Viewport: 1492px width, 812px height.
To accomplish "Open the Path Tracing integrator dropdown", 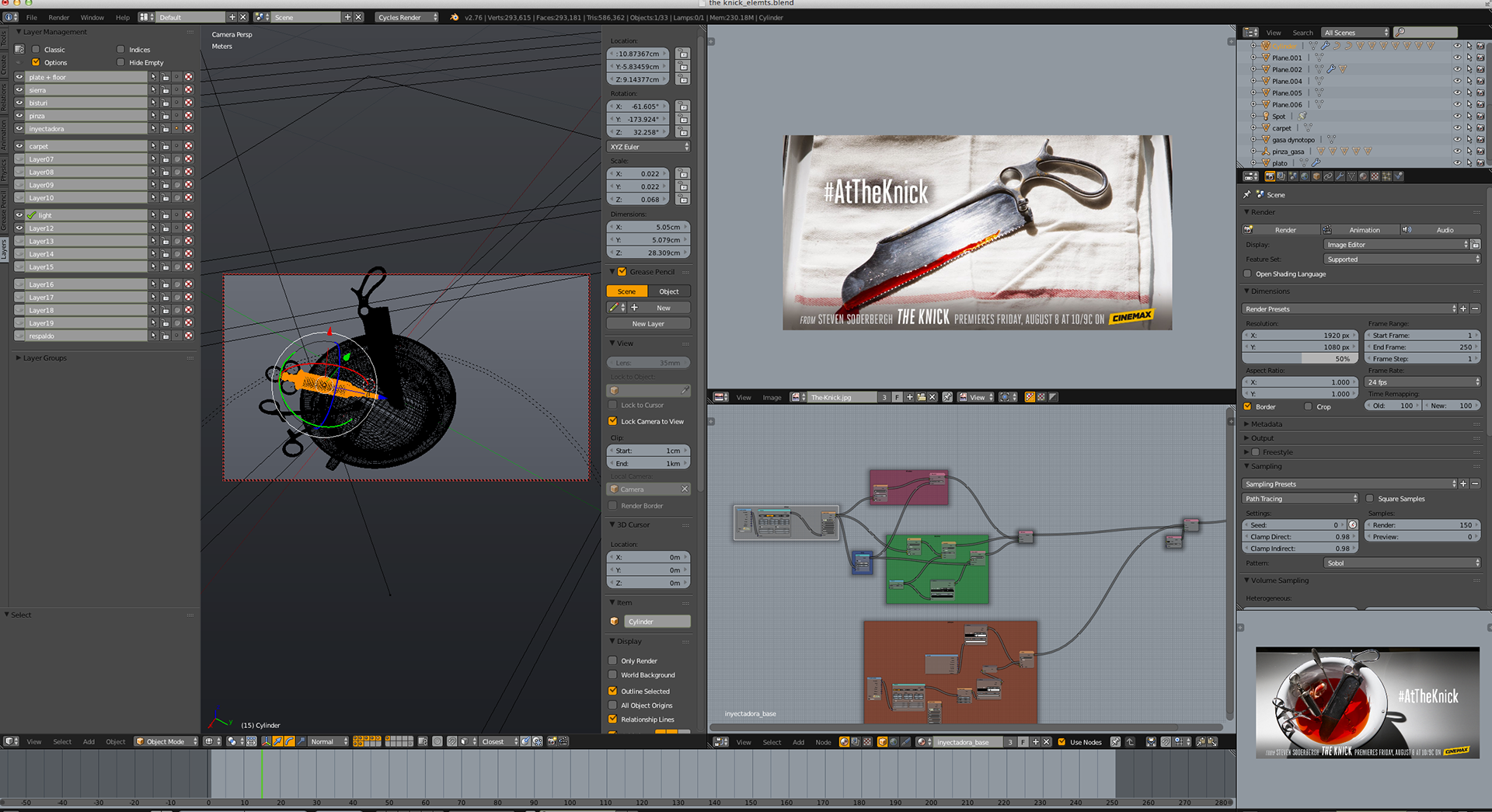I will 1300,498.
